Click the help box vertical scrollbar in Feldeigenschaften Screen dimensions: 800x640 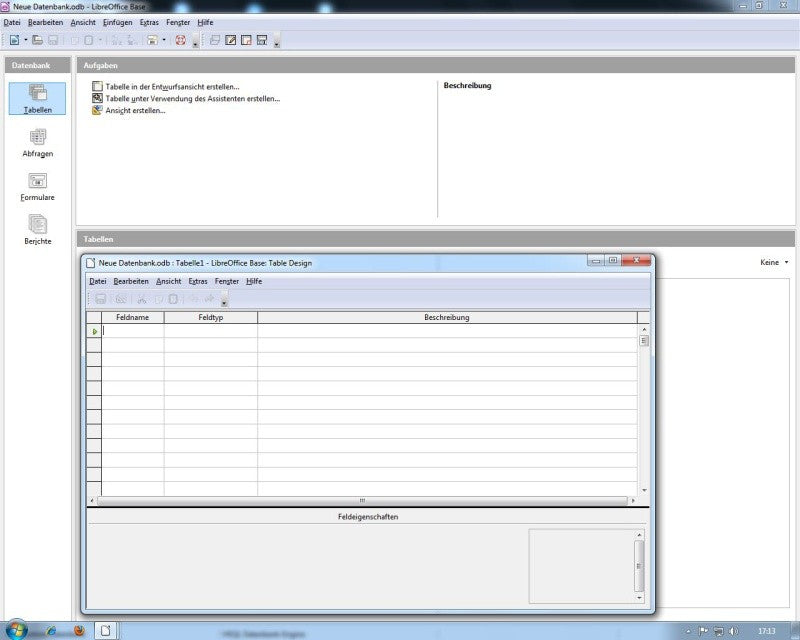point(639,566)
